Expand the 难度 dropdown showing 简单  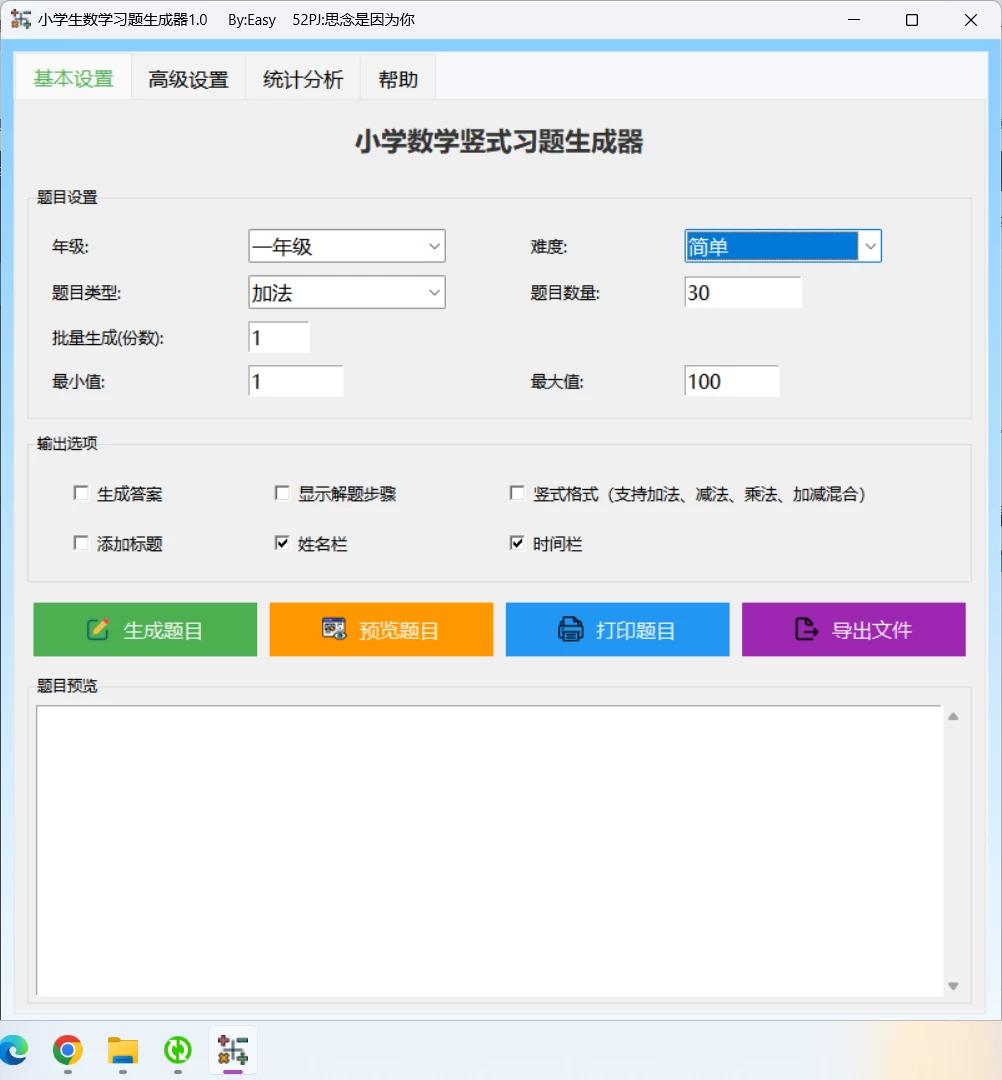(783, 246)
